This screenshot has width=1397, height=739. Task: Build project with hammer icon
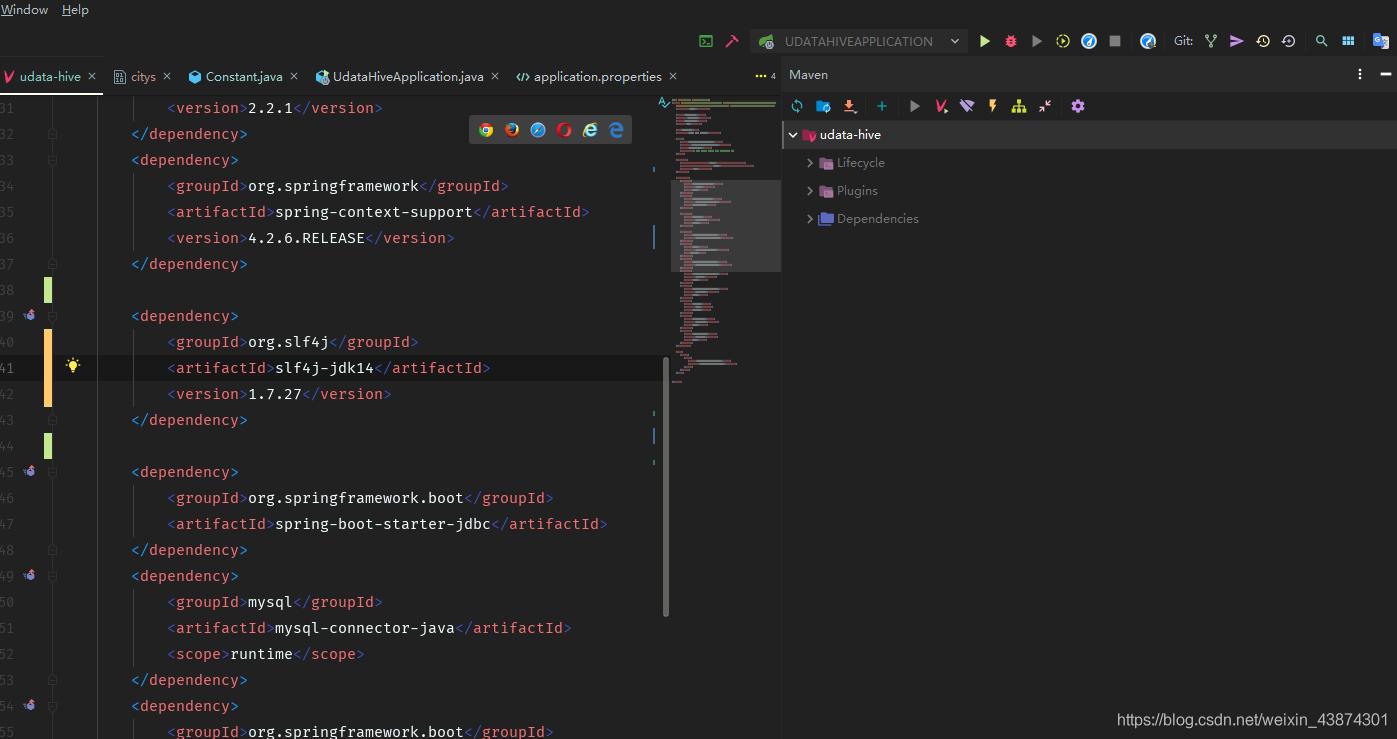[732, 41]
